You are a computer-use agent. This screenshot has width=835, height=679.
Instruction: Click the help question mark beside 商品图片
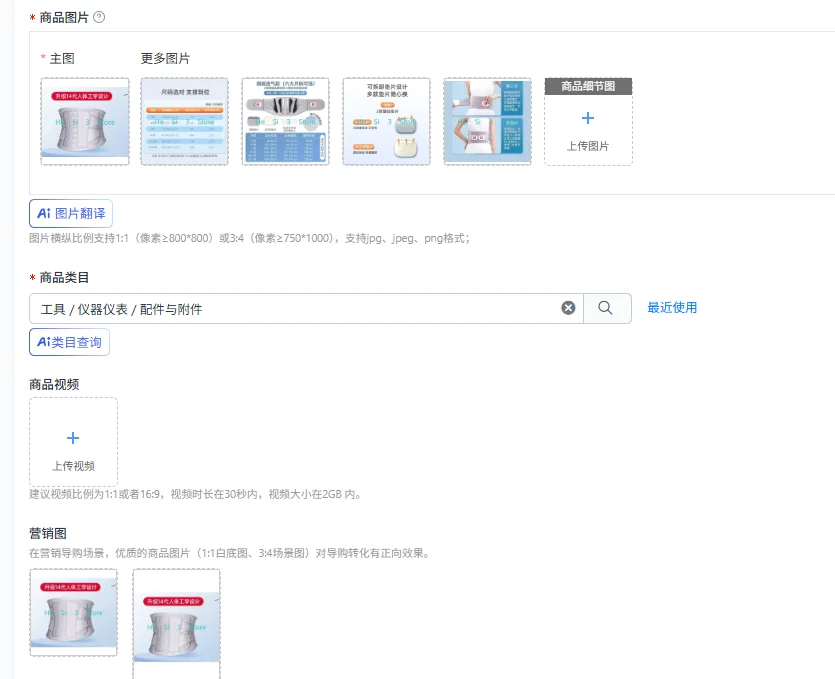(x=99, y=17)
